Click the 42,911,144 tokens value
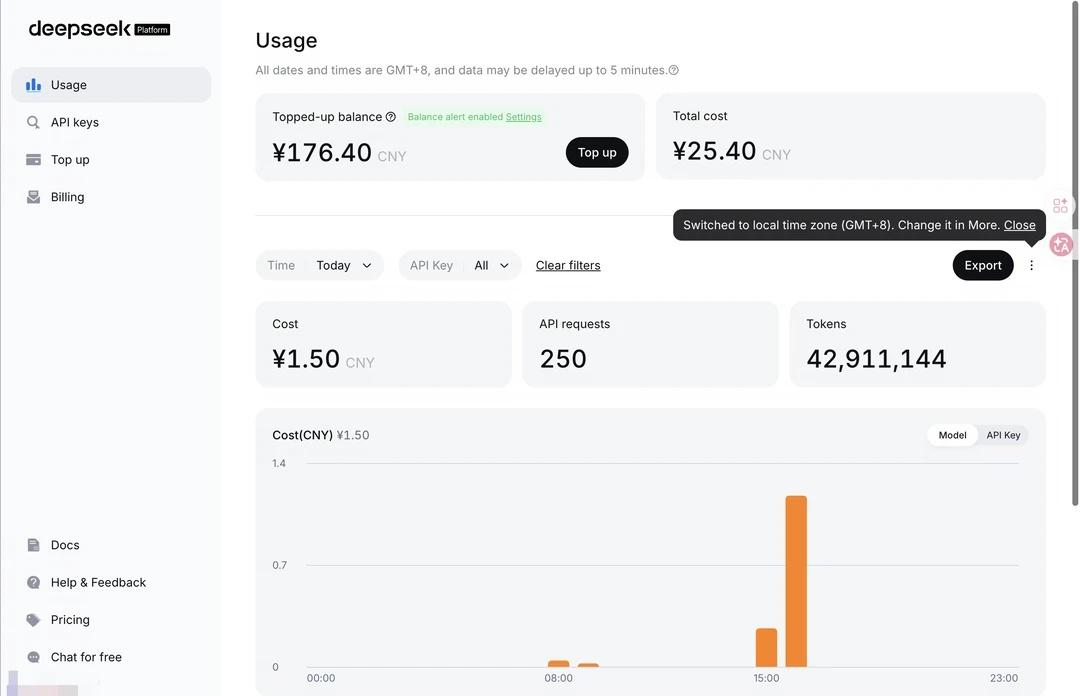 coord(876,359)
